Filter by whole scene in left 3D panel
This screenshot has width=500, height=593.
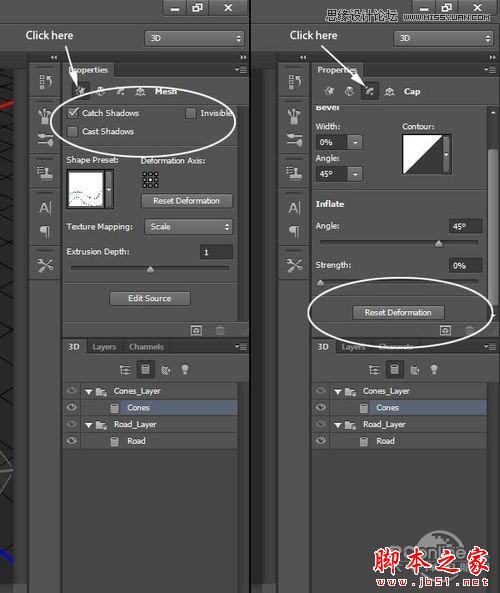pos(125,369)
